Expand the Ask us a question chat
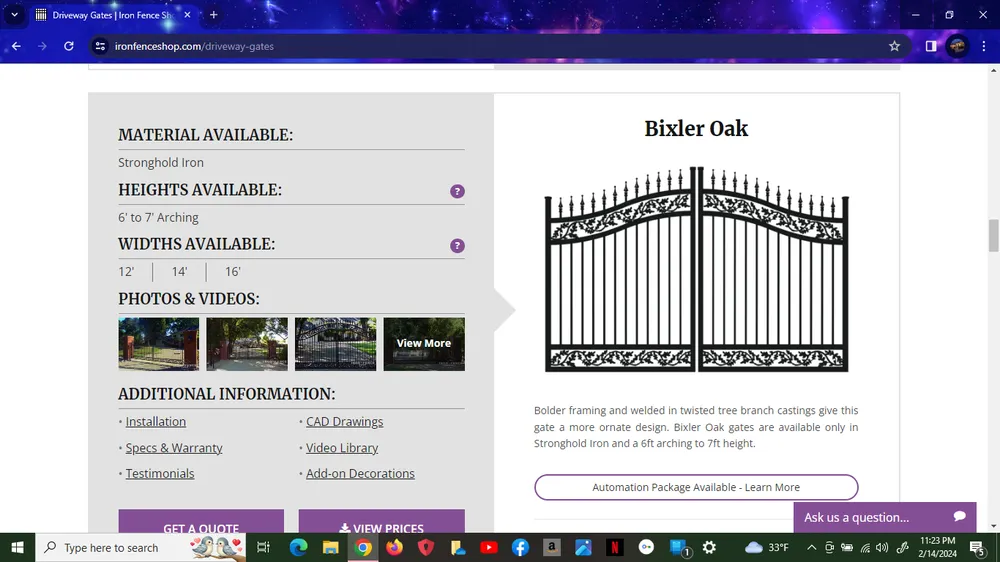 884,517
